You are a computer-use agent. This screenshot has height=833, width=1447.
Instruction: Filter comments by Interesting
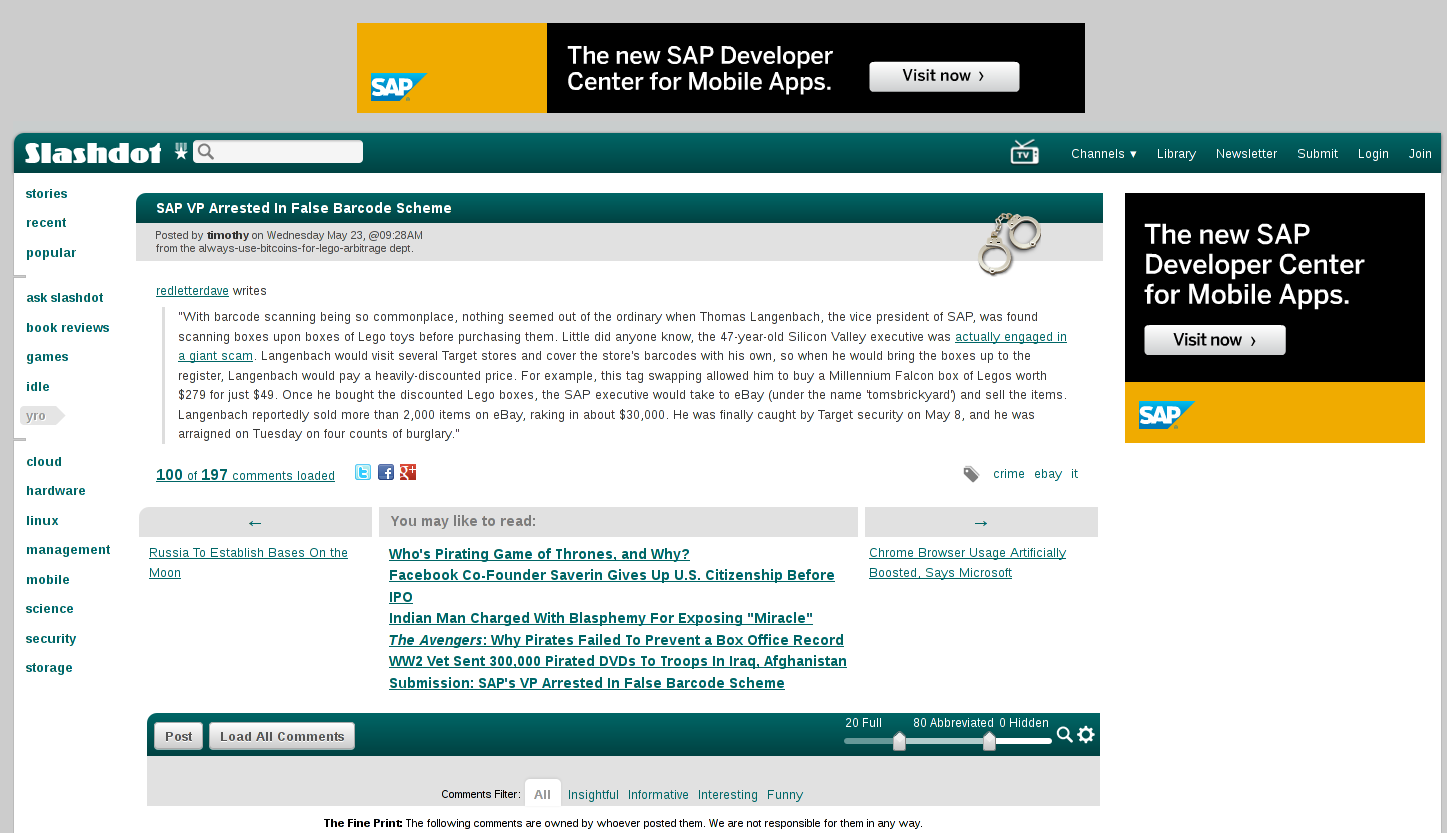[728, 795]
